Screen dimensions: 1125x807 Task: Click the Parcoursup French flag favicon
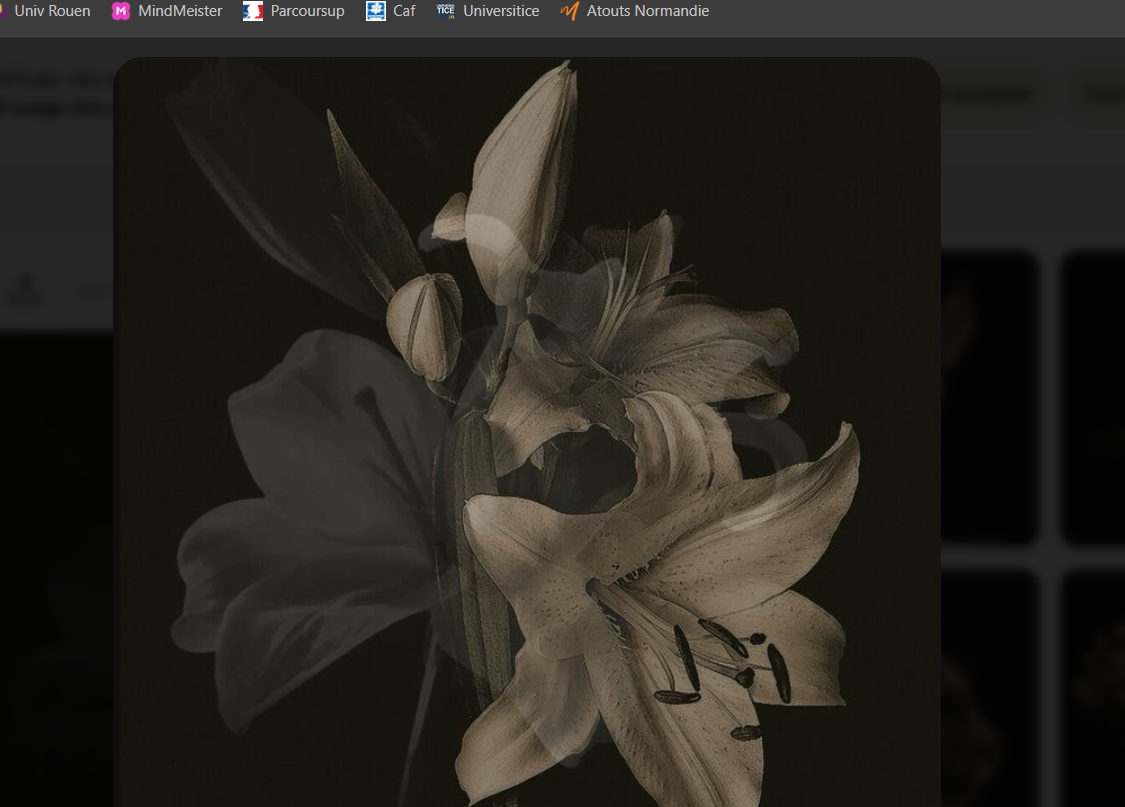(253, 11)
